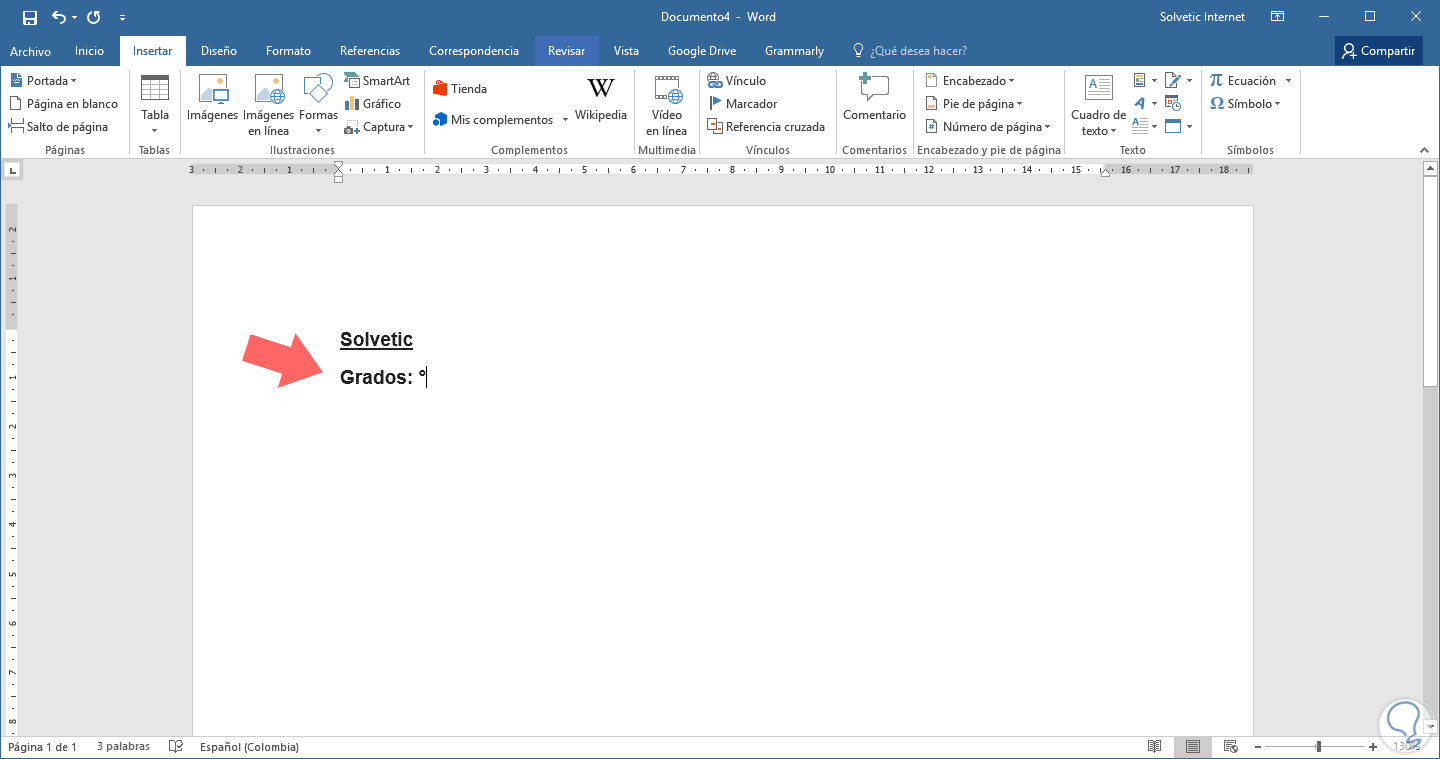Open the Archivo tab
The height and width of the screenshot is (759, 1440).
30,51
